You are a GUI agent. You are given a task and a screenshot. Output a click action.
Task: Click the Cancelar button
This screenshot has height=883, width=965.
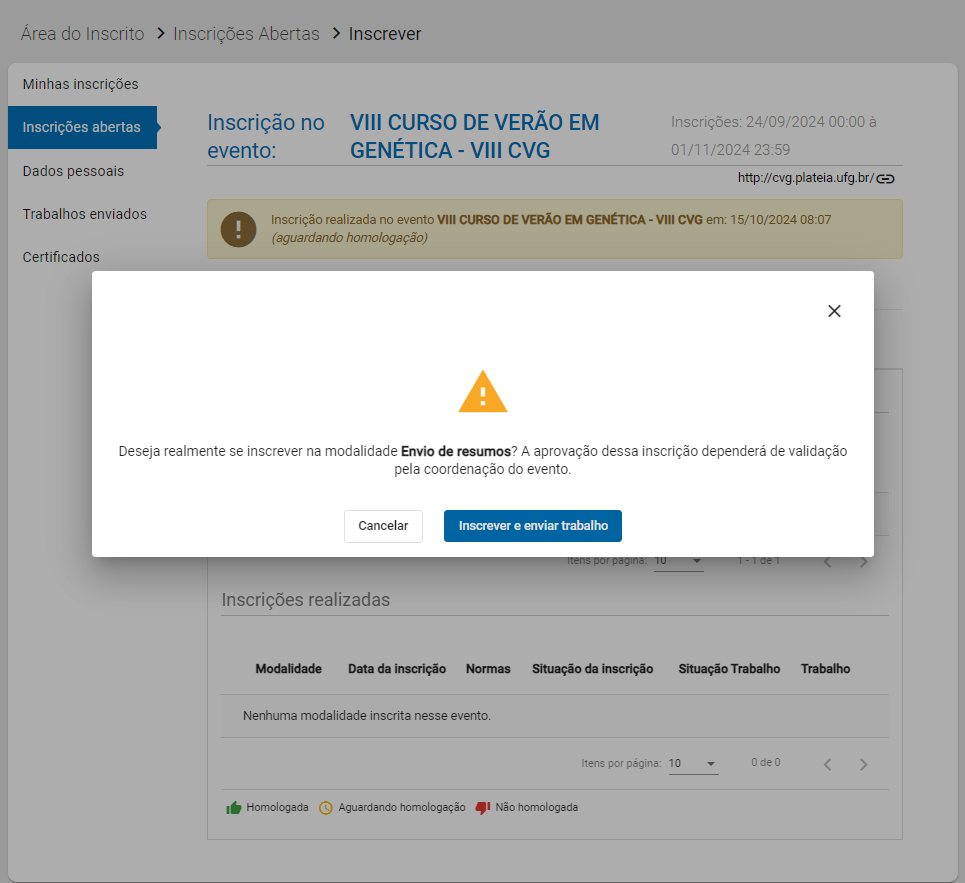383,526
